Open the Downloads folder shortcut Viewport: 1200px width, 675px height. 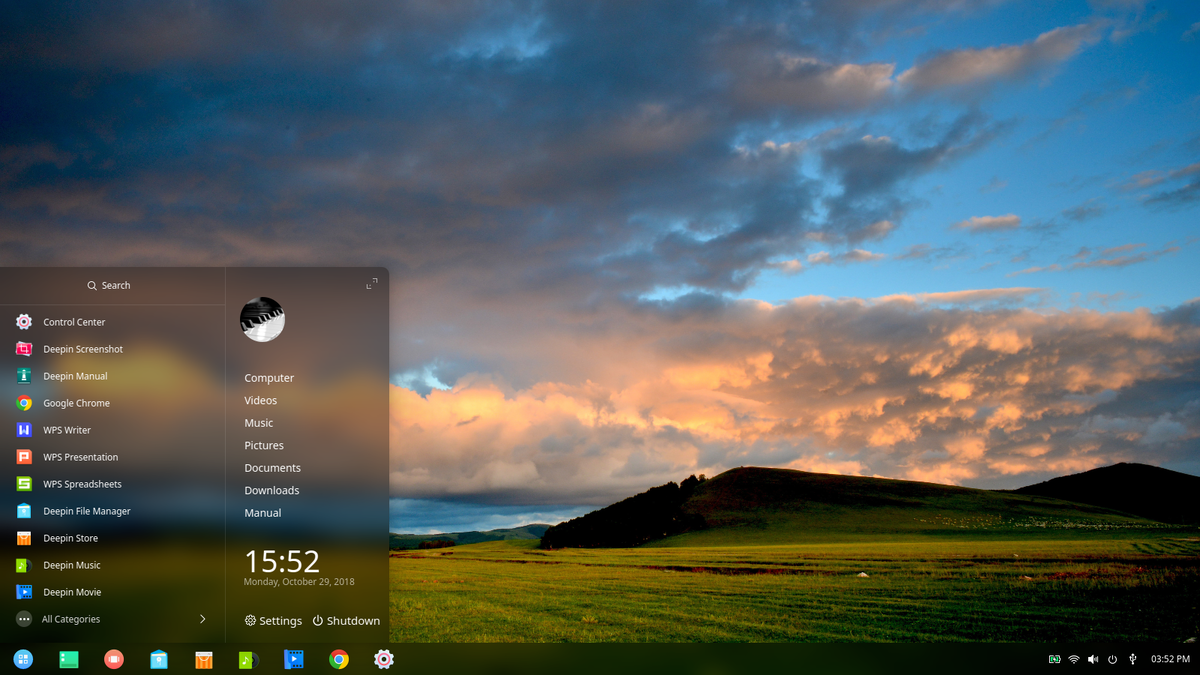pyautogui.click(x=271, y=490)
